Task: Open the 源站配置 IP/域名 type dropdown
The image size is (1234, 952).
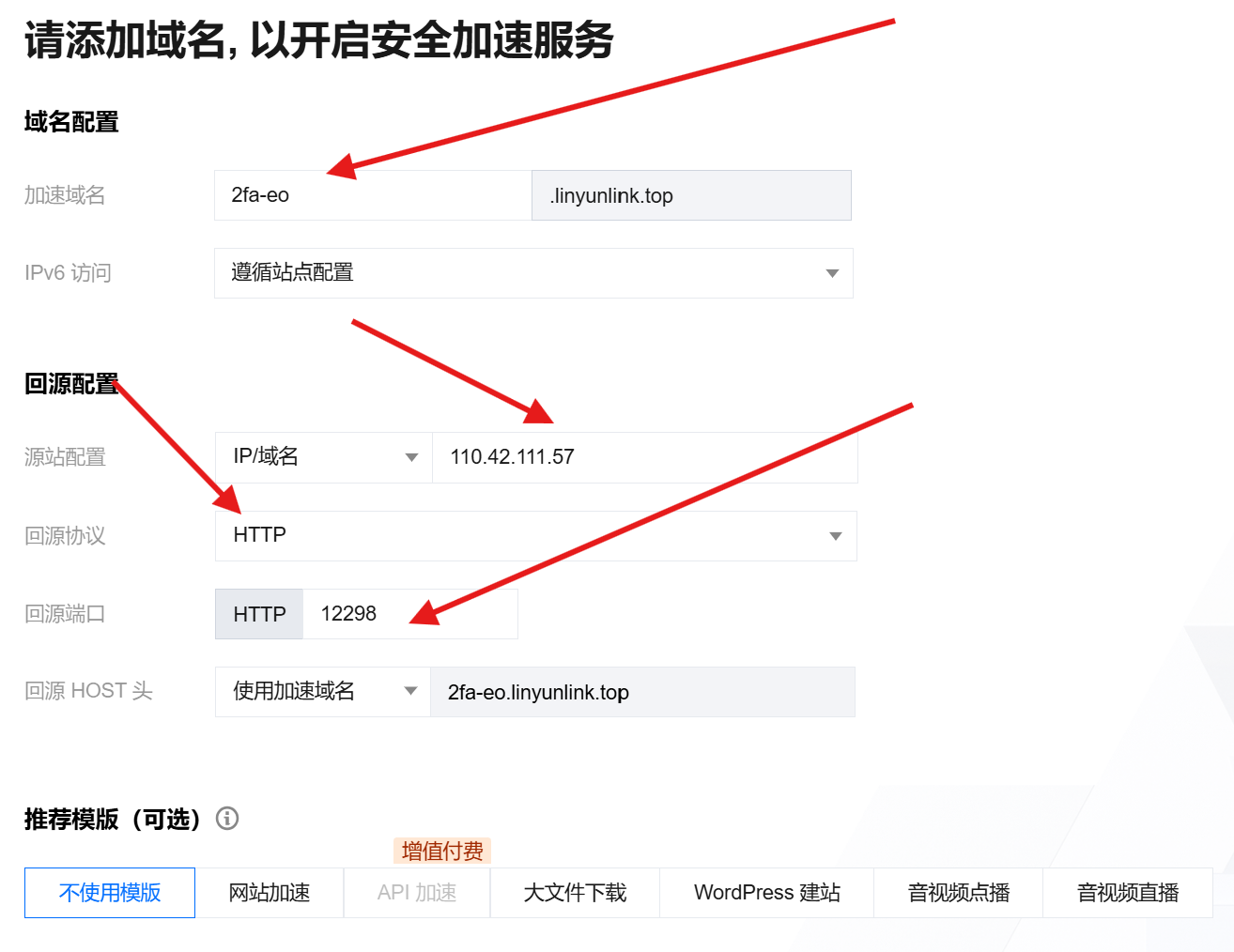Action: point(323,457)
